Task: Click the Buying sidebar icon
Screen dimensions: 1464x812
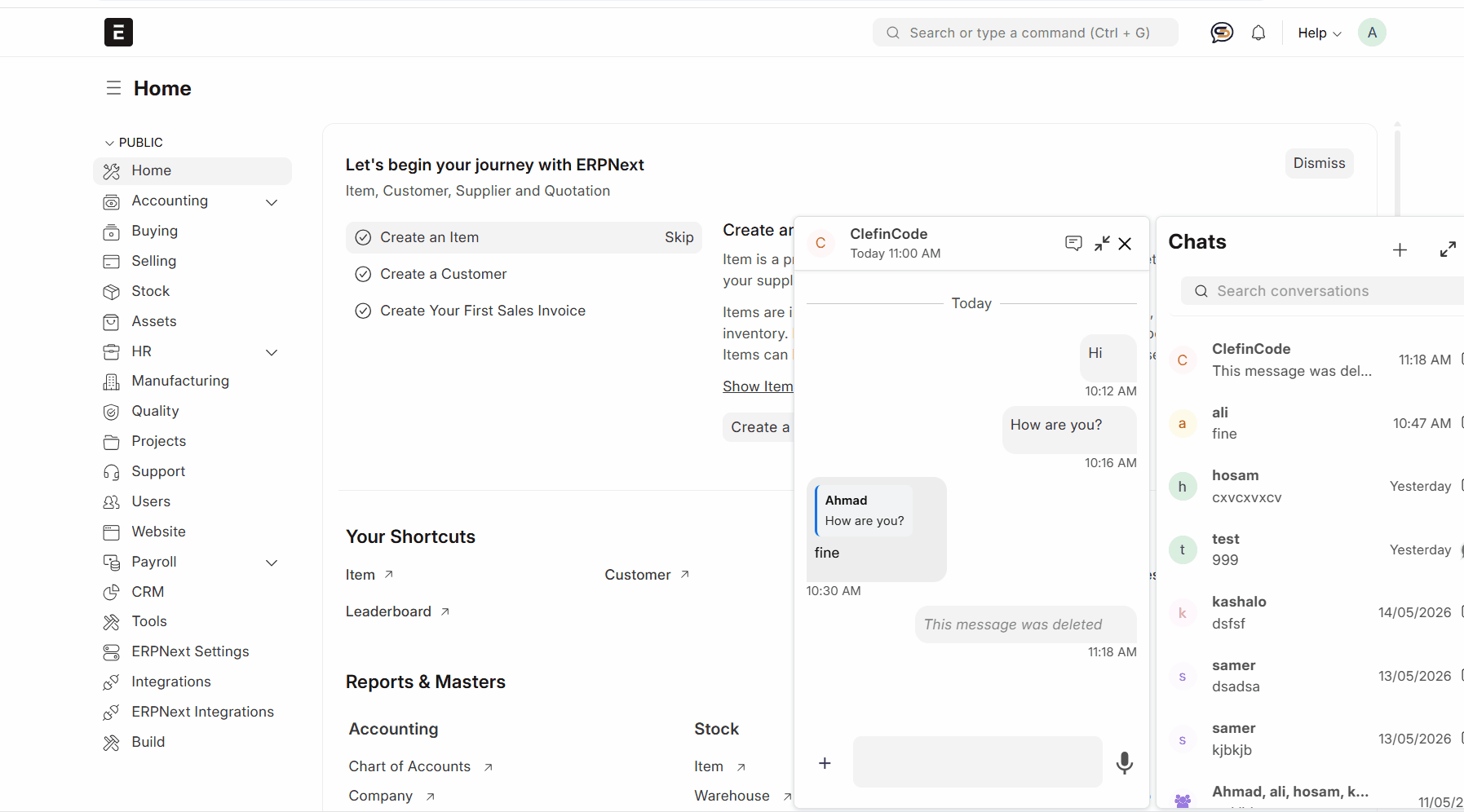Action: (x=112, y=232)
